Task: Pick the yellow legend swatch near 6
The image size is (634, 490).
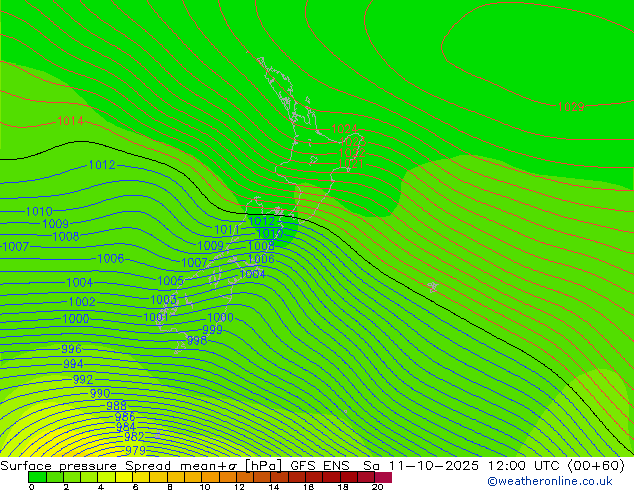Action: (x=124, y=477)
